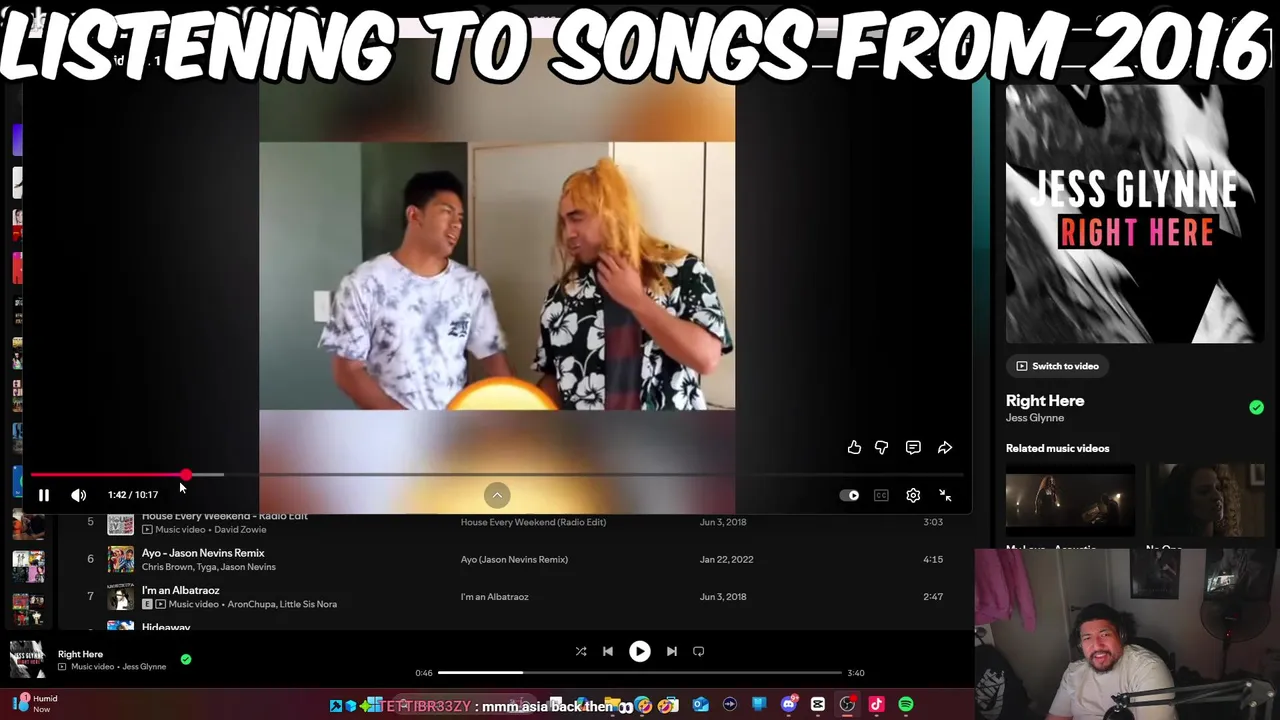1280x720 pixels.
Task: Share the video using arrow icon
Action: [945, 448]
